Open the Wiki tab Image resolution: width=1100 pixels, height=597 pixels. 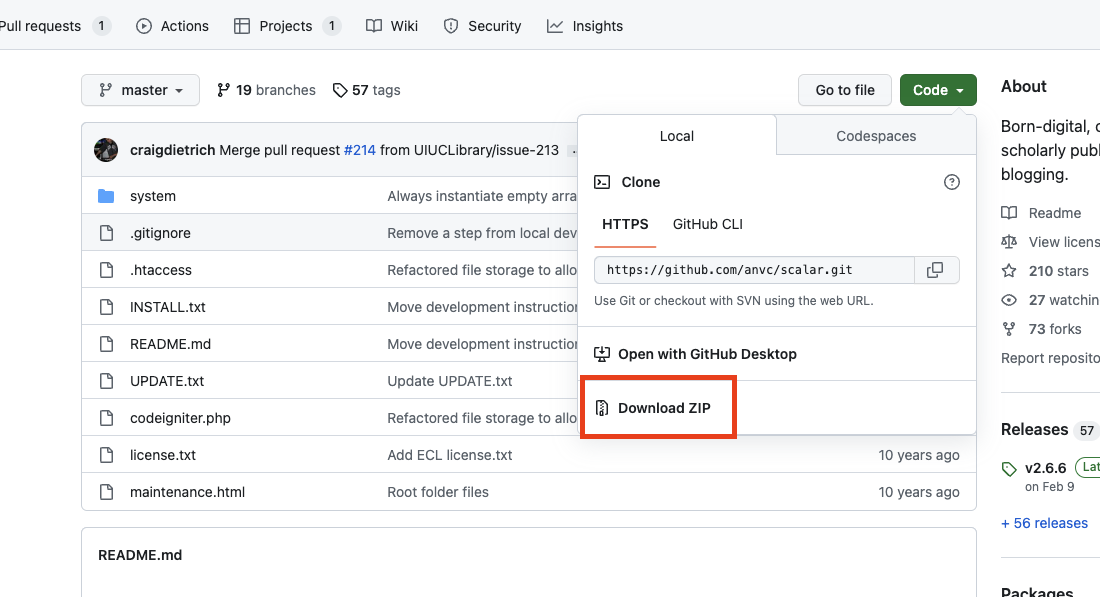pos(392,26)
